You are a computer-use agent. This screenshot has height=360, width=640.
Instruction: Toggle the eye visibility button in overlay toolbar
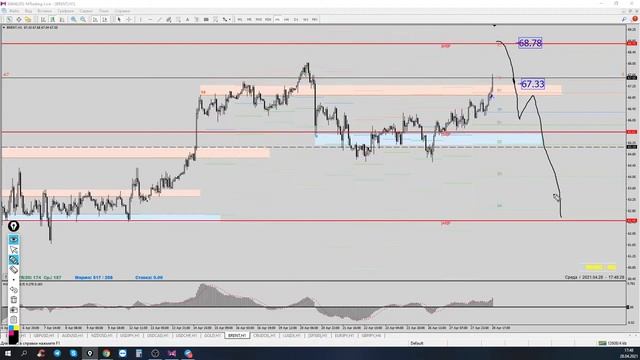(13, 239)
